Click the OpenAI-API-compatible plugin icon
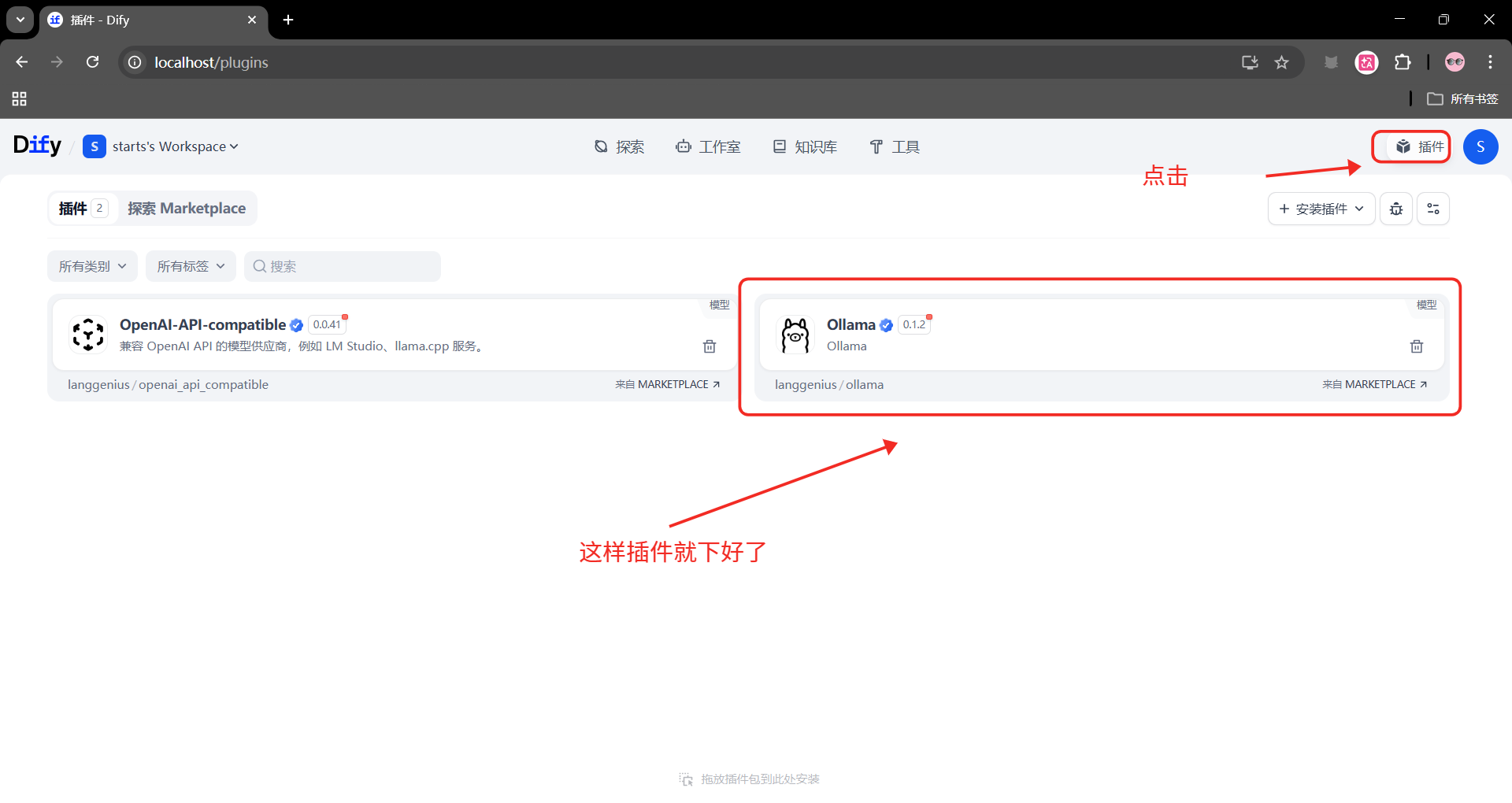 click(x=88, y=335)
